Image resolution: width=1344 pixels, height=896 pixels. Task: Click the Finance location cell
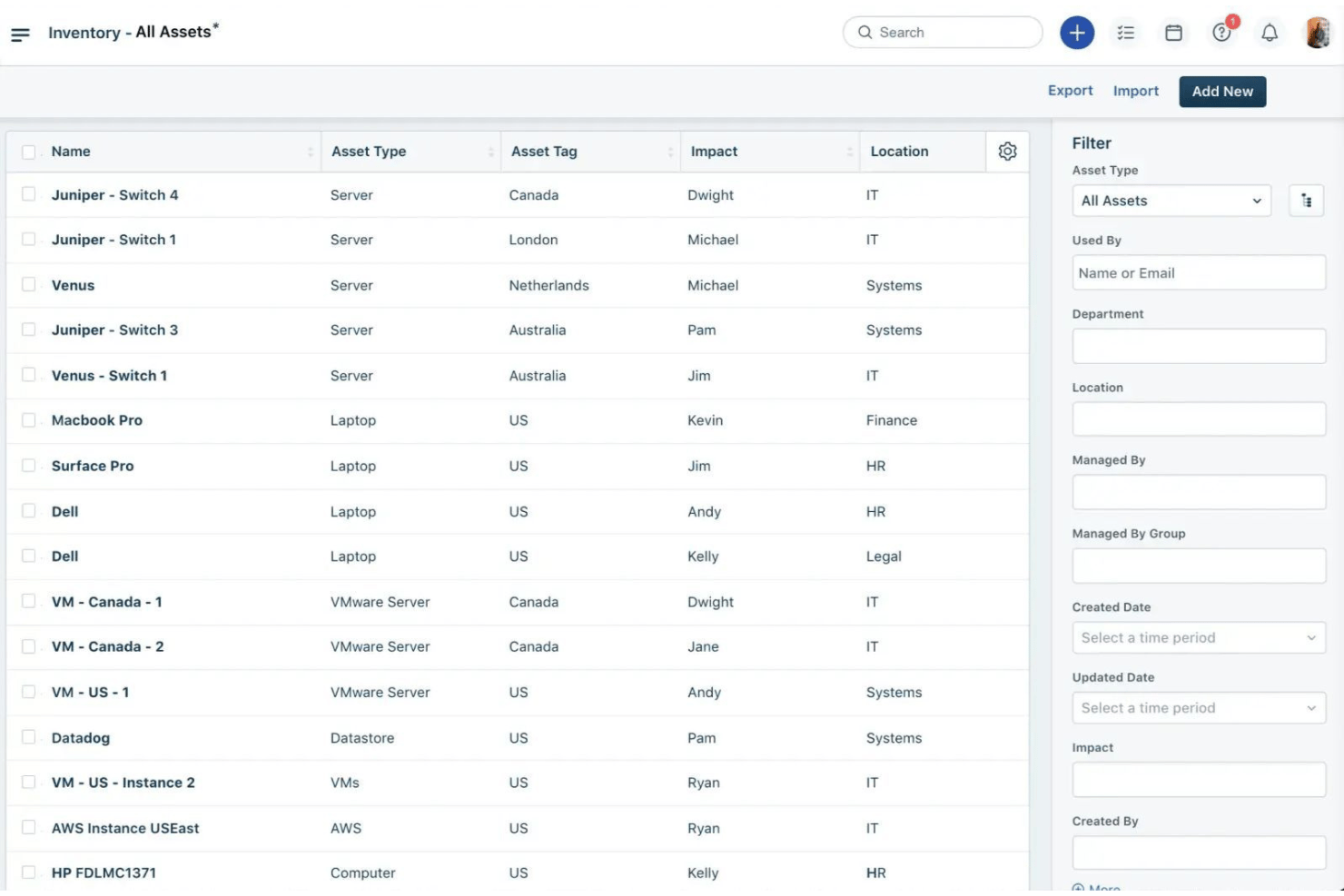coord(891,420)
